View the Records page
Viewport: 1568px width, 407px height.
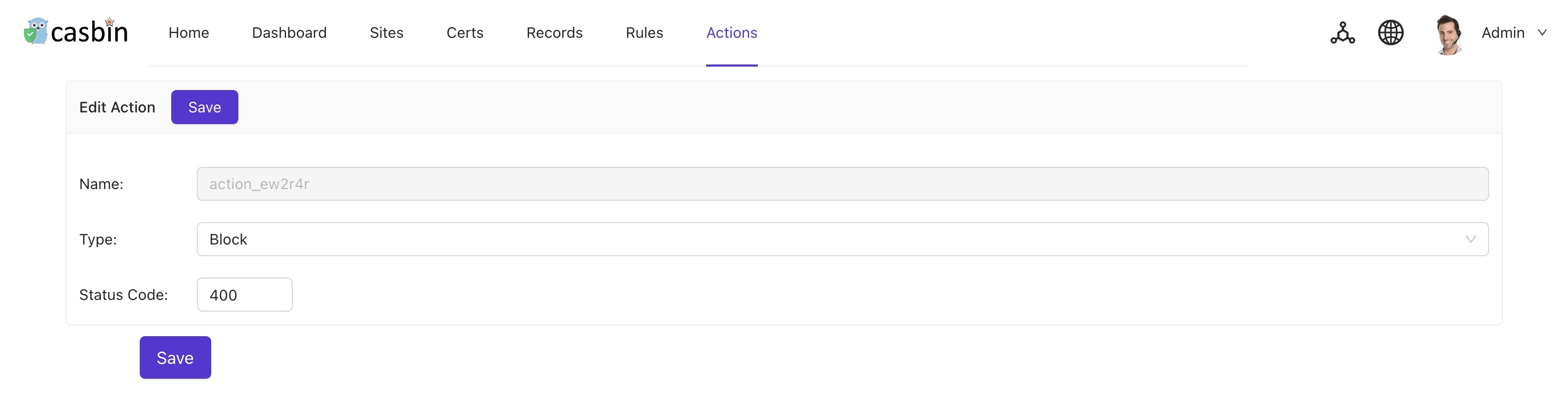coord(554,33)
